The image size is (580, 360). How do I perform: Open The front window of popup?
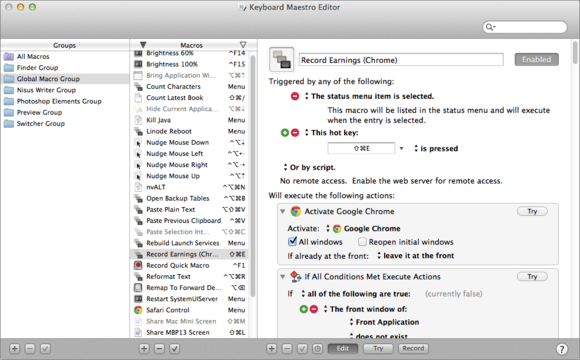(x=365, y=309)
